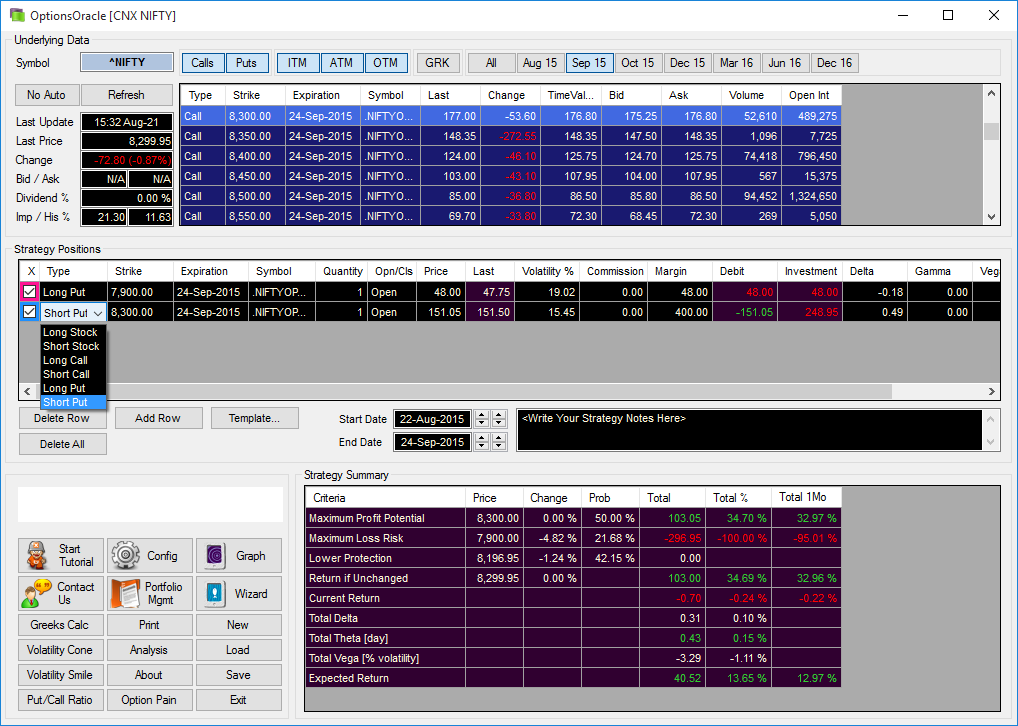The width and height of the screenshot is (1018, 726).
Task: Click the Print button
Action: click(150, 625)
